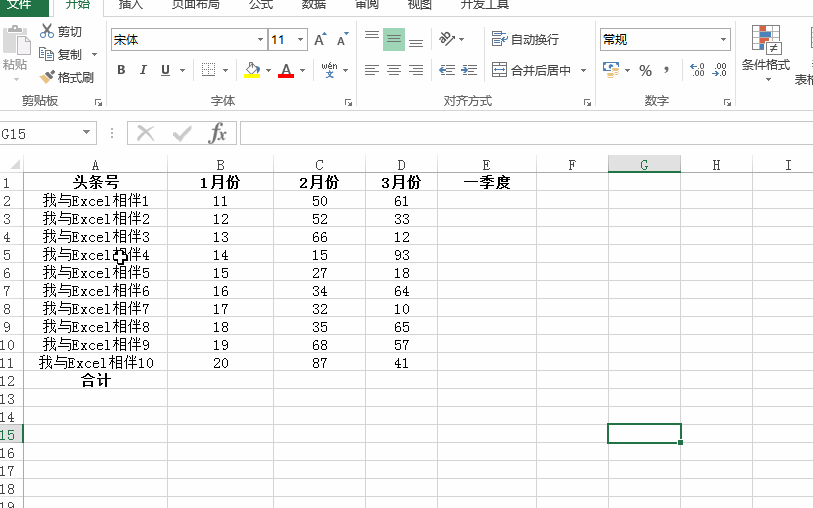
Task: Select the Format Painter (格式刷) brush
Action: (x=47, y=77)
